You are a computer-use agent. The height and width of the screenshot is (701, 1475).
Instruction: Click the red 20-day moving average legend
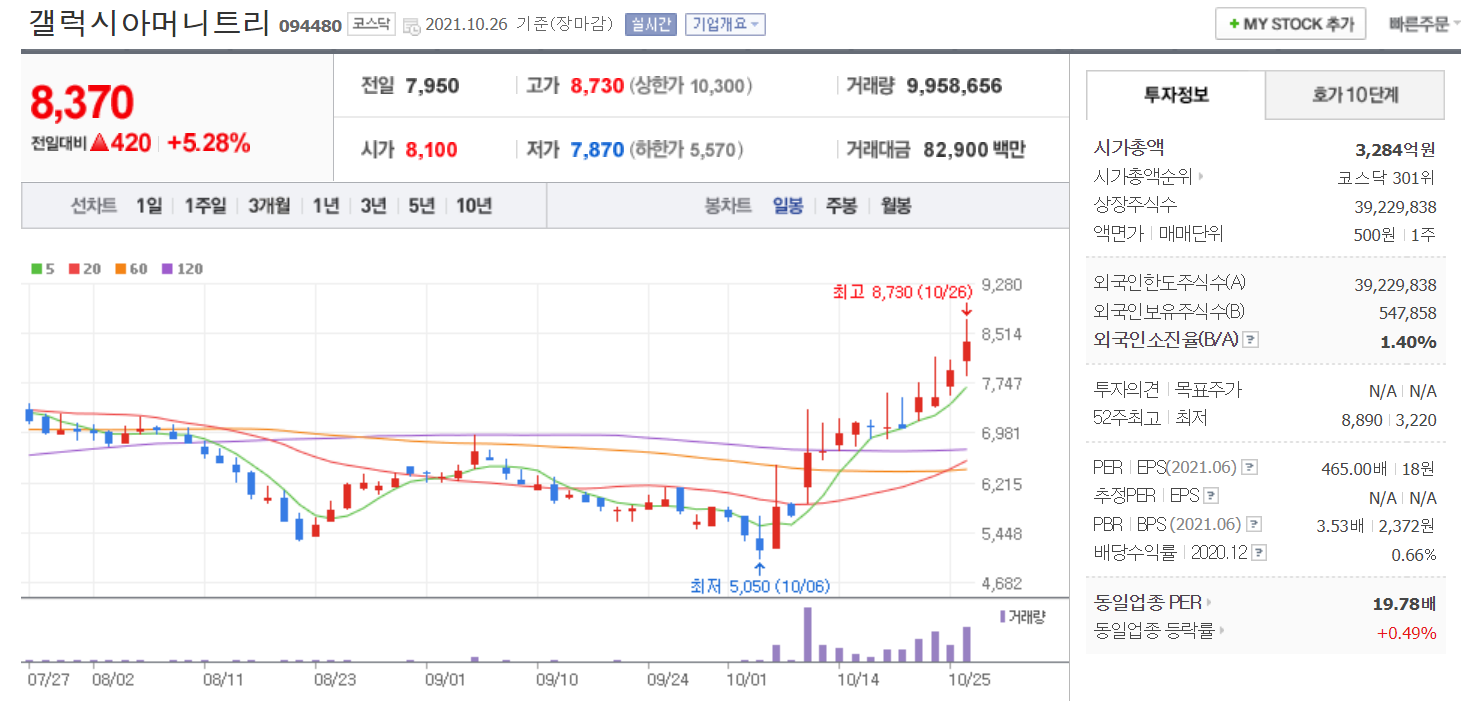85,268
